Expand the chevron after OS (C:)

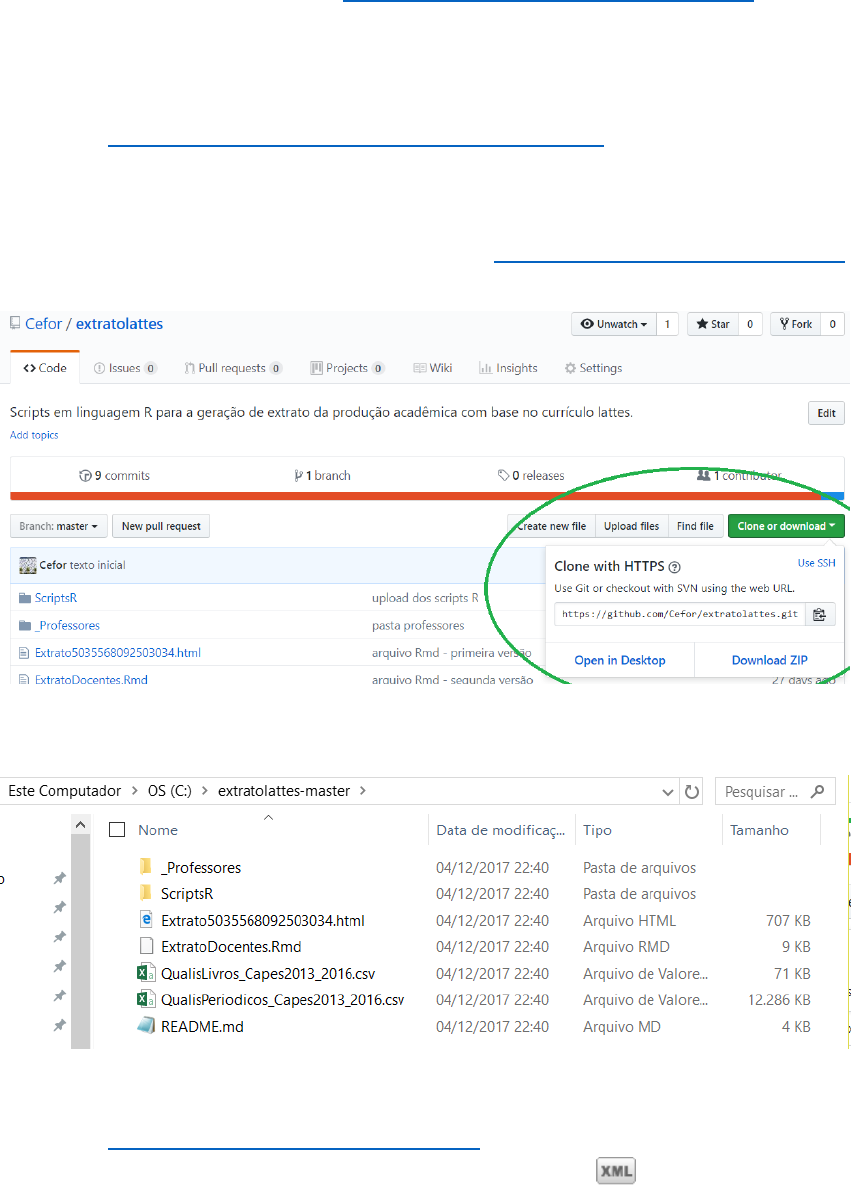click(205, 791)
